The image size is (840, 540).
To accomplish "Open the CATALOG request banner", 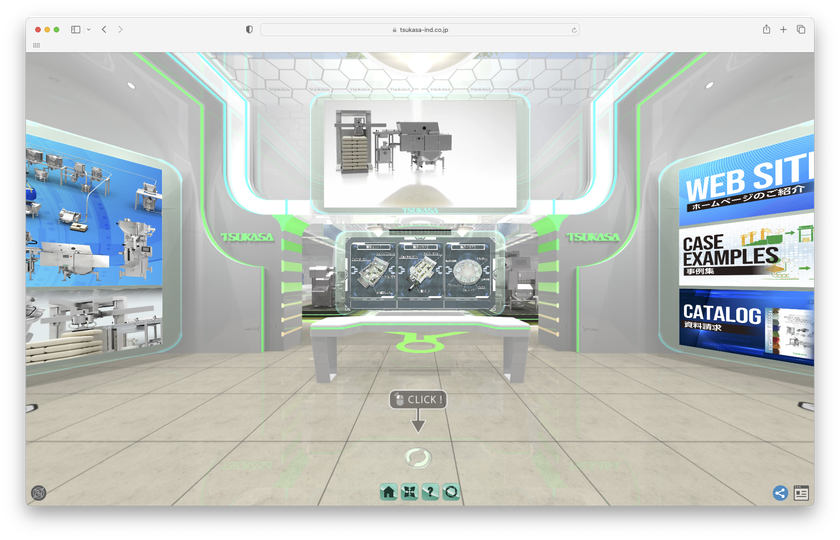I will [746, 326].
